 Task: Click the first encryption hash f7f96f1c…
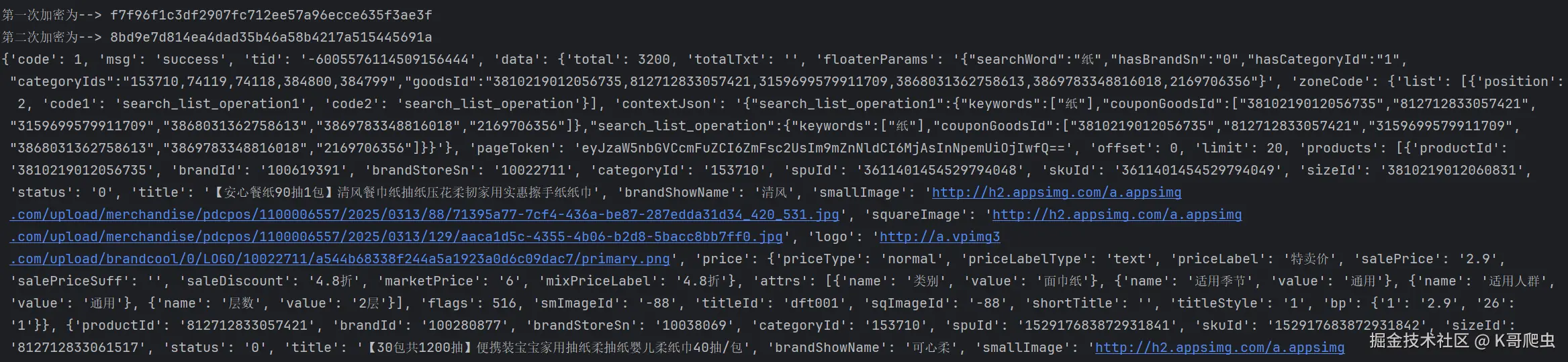[271, 15]
